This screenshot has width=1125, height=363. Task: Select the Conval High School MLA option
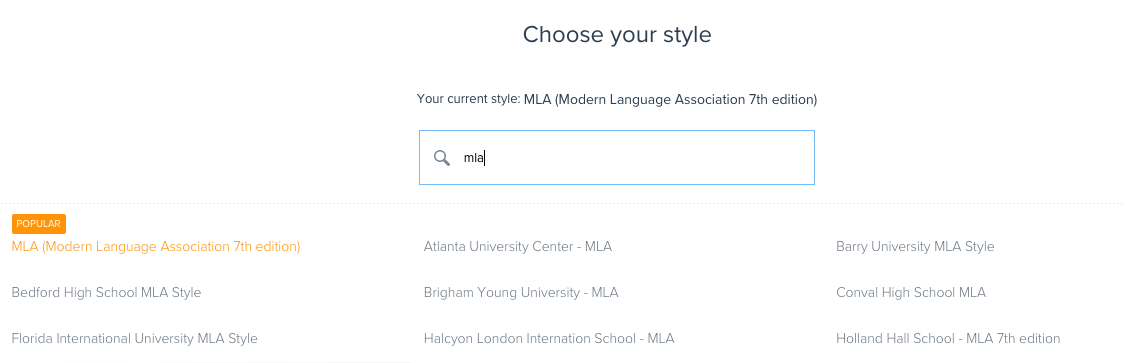(910, 293)
